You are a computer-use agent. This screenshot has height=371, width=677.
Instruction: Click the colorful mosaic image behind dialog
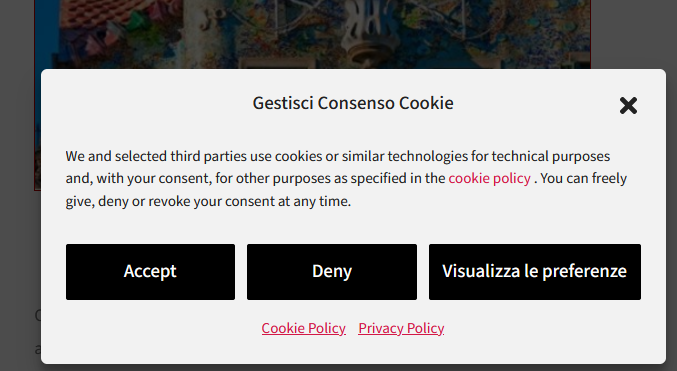[x=313, y=34]
